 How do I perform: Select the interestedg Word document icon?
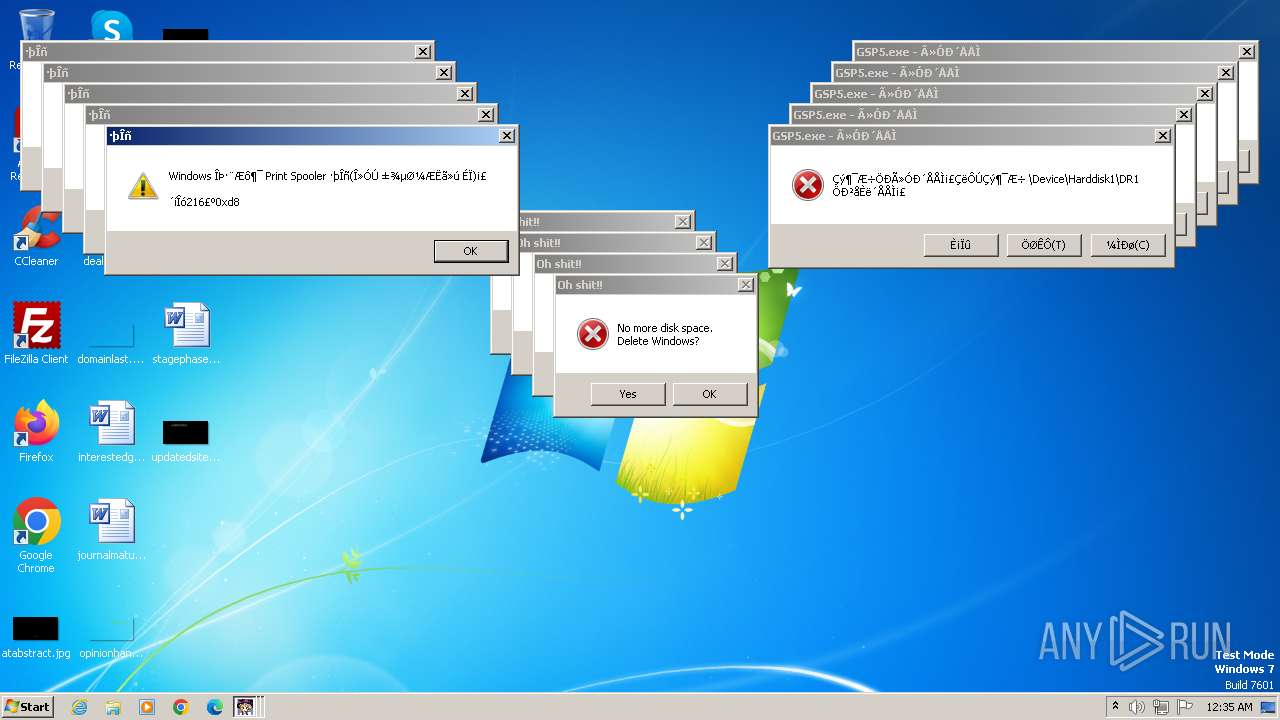click(x=111, y=432)
